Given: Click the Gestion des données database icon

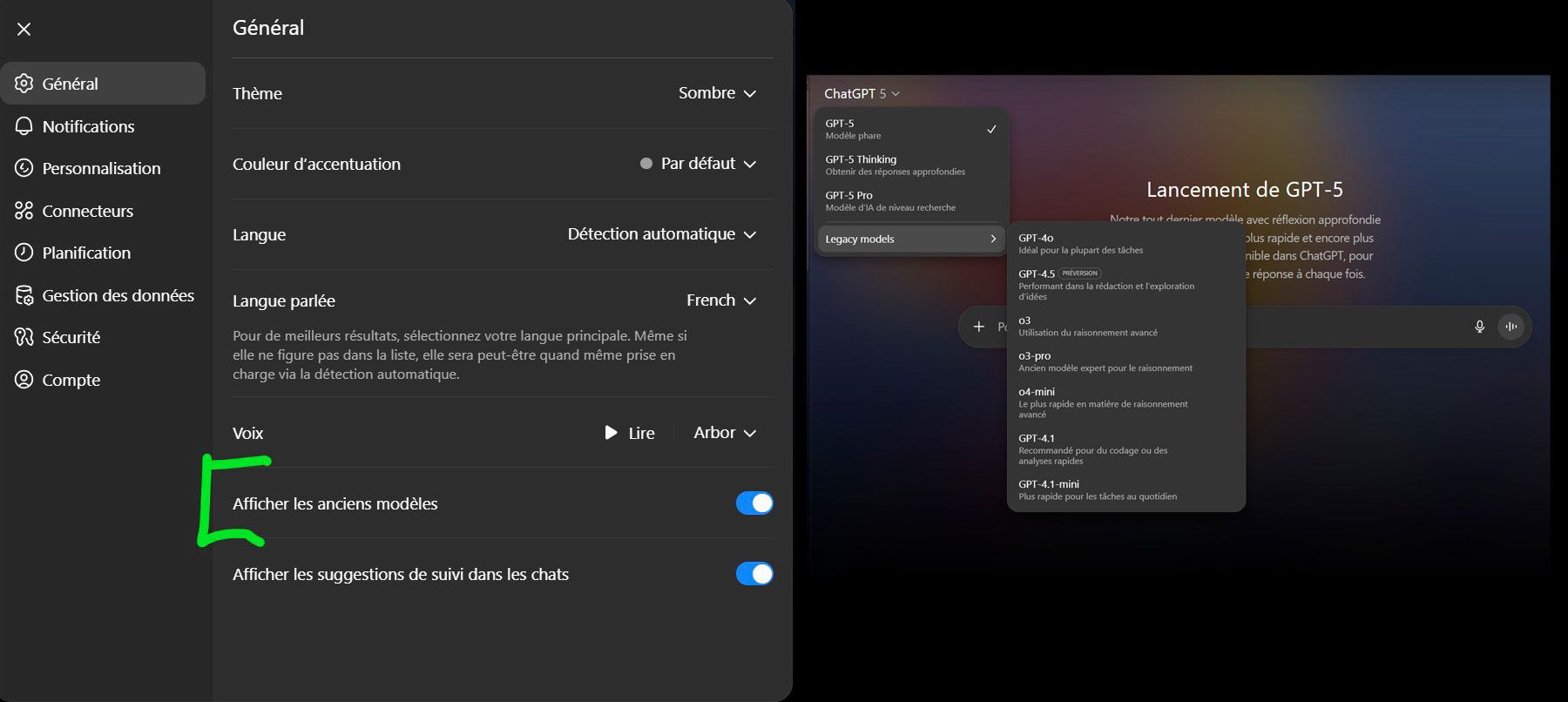Looking at the screenshot, I should pos(24,295).
